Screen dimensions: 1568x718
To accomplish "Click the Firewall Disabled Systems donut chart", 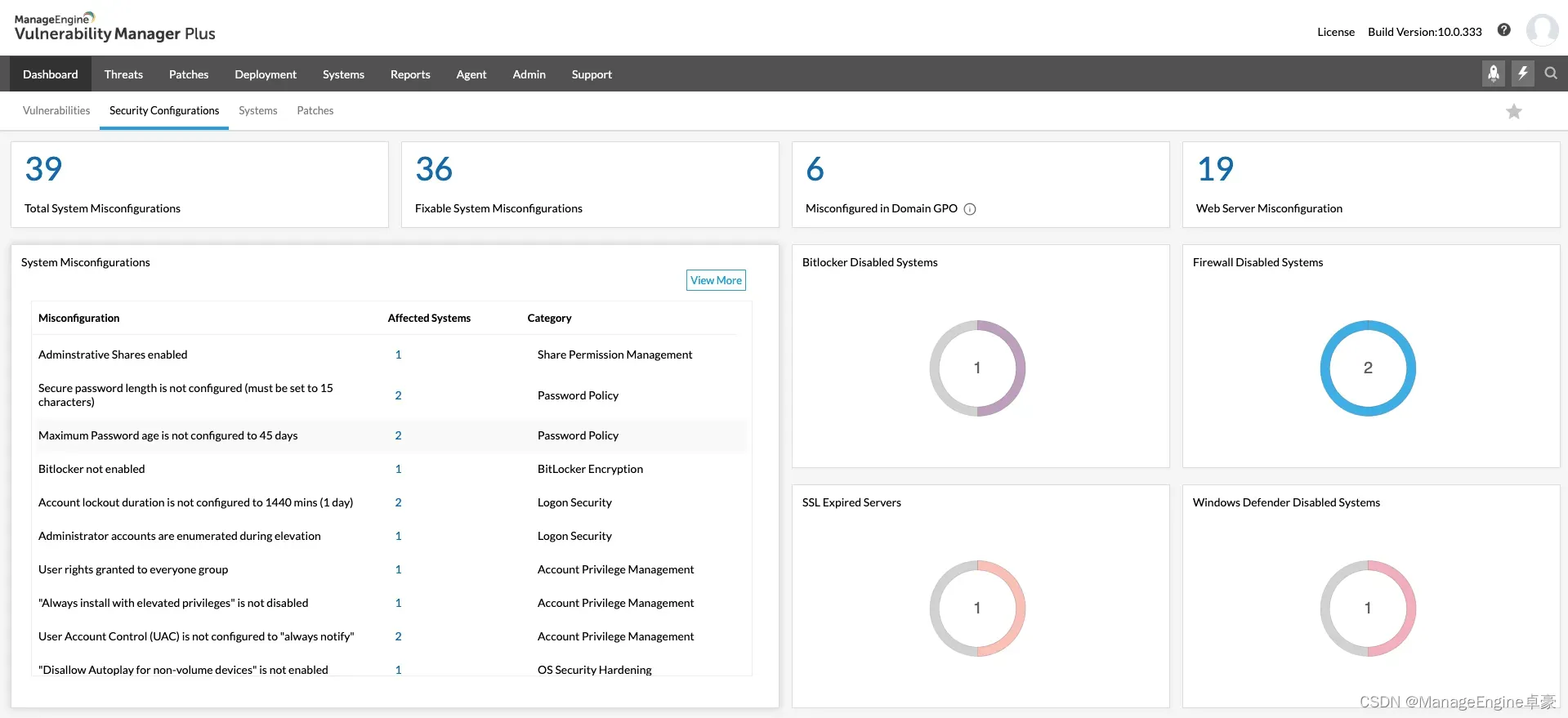I will point(1368,368).
